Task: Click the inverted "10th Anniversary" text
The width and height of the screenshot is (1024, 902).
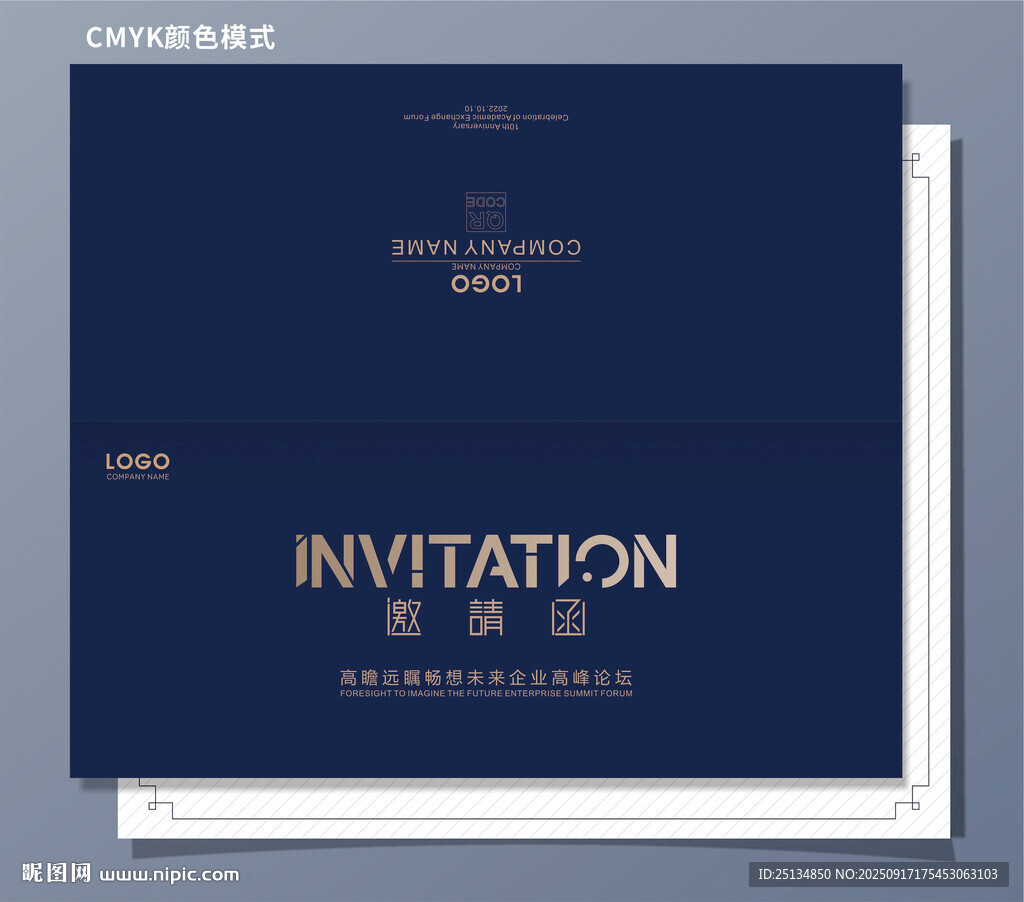Action: (x=487, y=127)
